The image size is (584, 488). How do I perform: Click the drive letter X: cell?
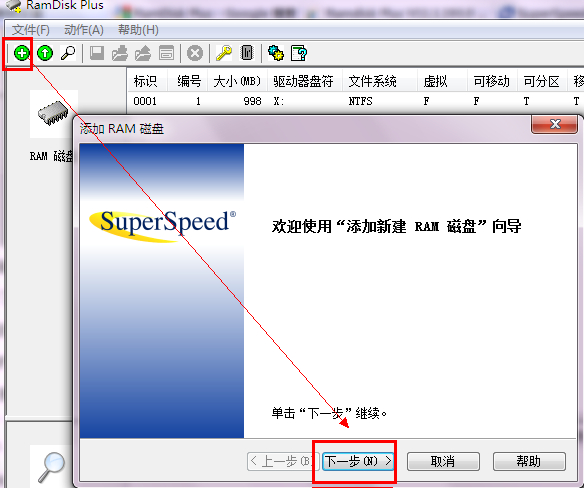tap(279, 101)
